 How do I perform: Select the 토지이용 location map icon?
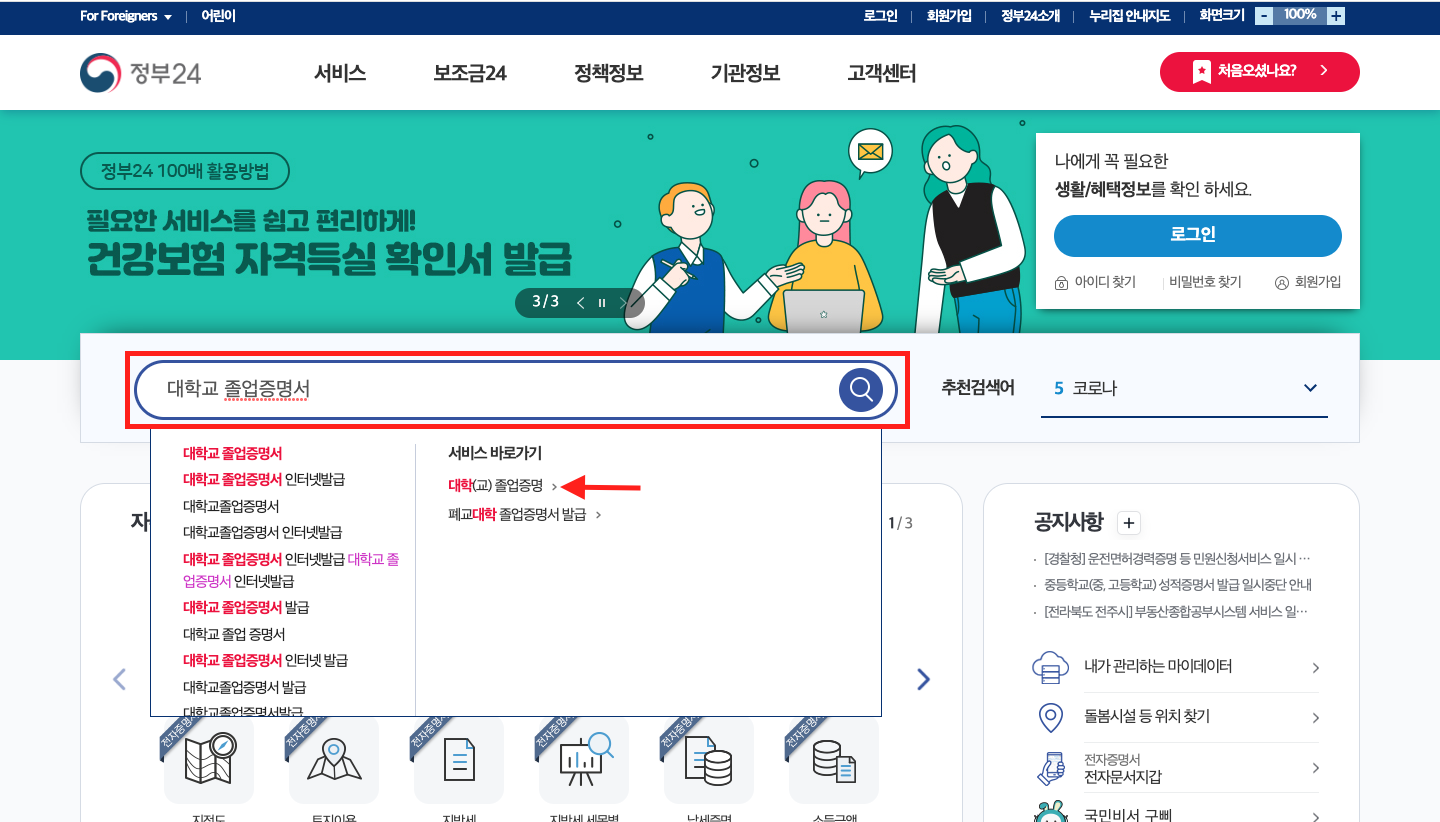point(334,760)
